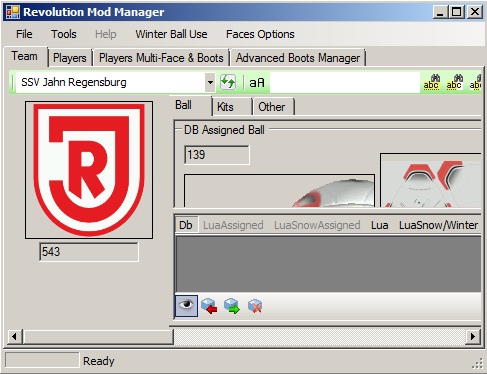Click the second binoculars abc search icon
The width and height of the screenshot is (487, 374).
454,82
